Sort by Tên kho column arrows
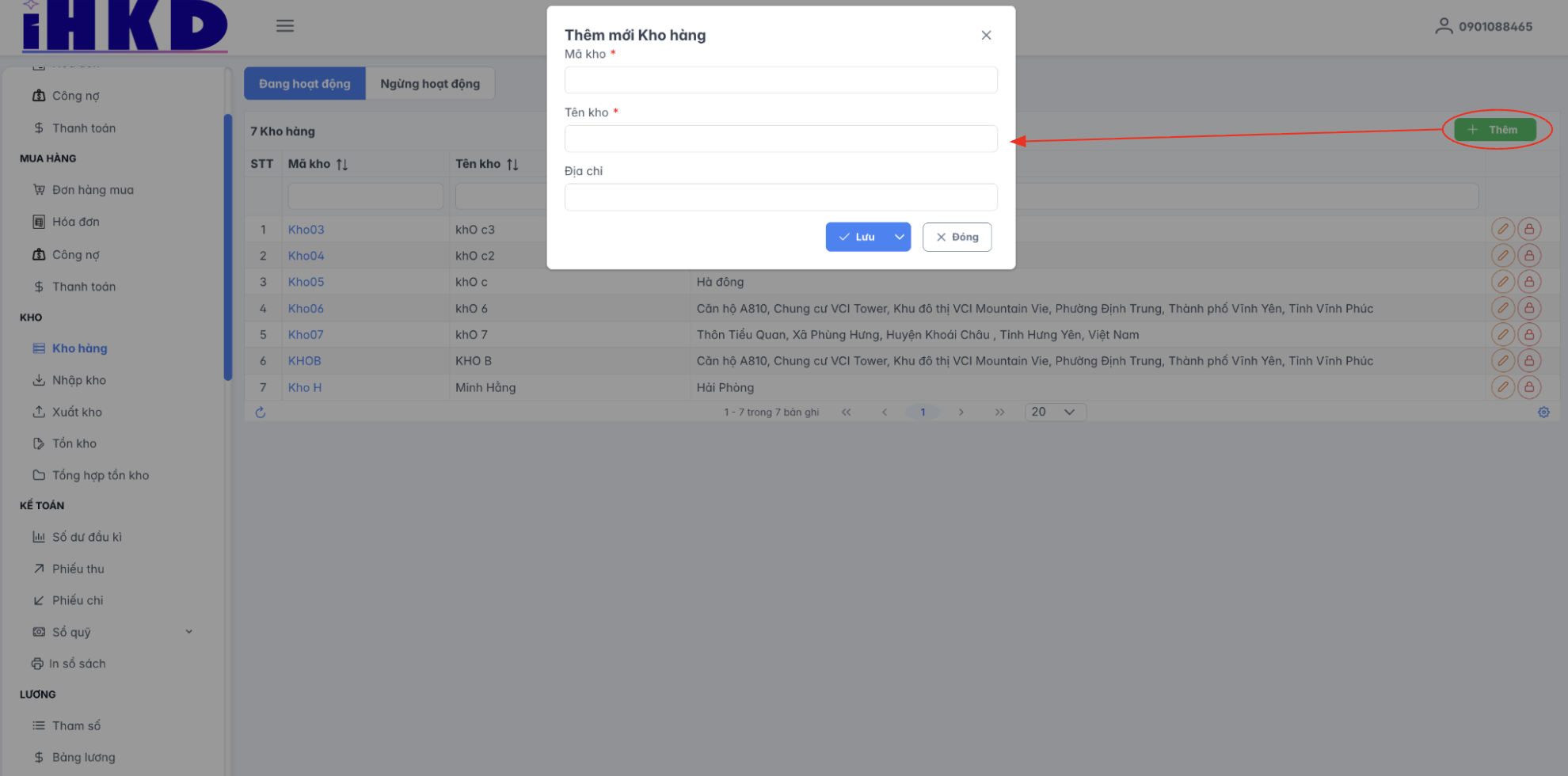The height and width of the screenshot is (776, 1568). [x=512, y=165]
